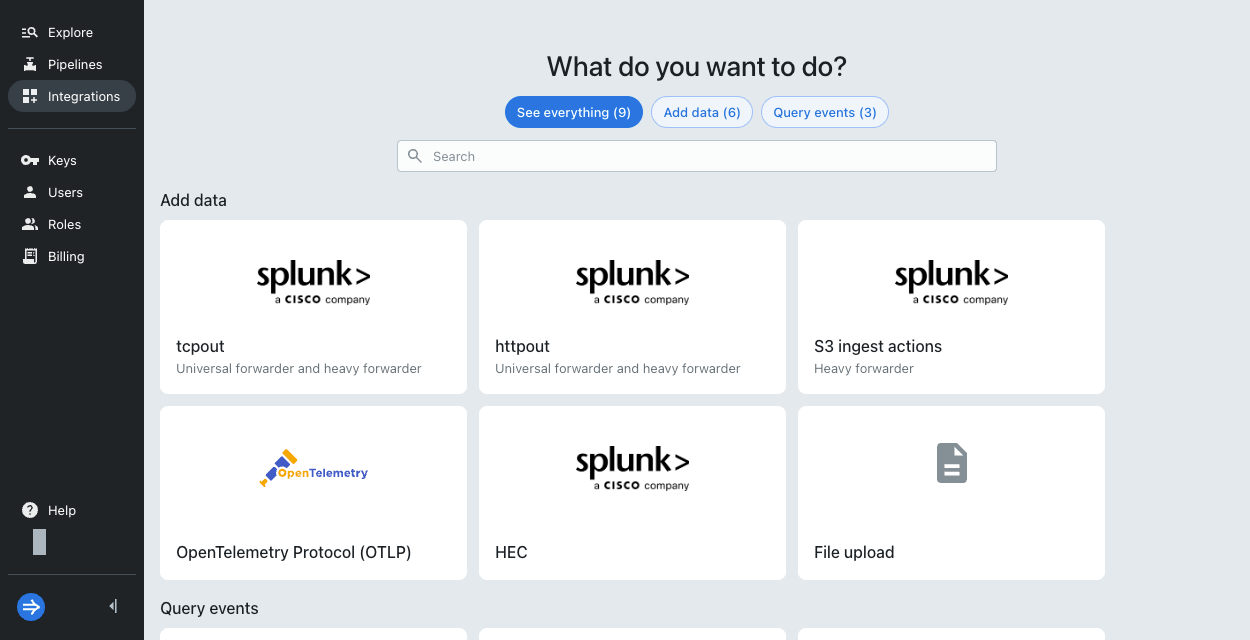Screen dimensions: 1250x640
Task: Click the Roles people icon
Action: point(30,224)
